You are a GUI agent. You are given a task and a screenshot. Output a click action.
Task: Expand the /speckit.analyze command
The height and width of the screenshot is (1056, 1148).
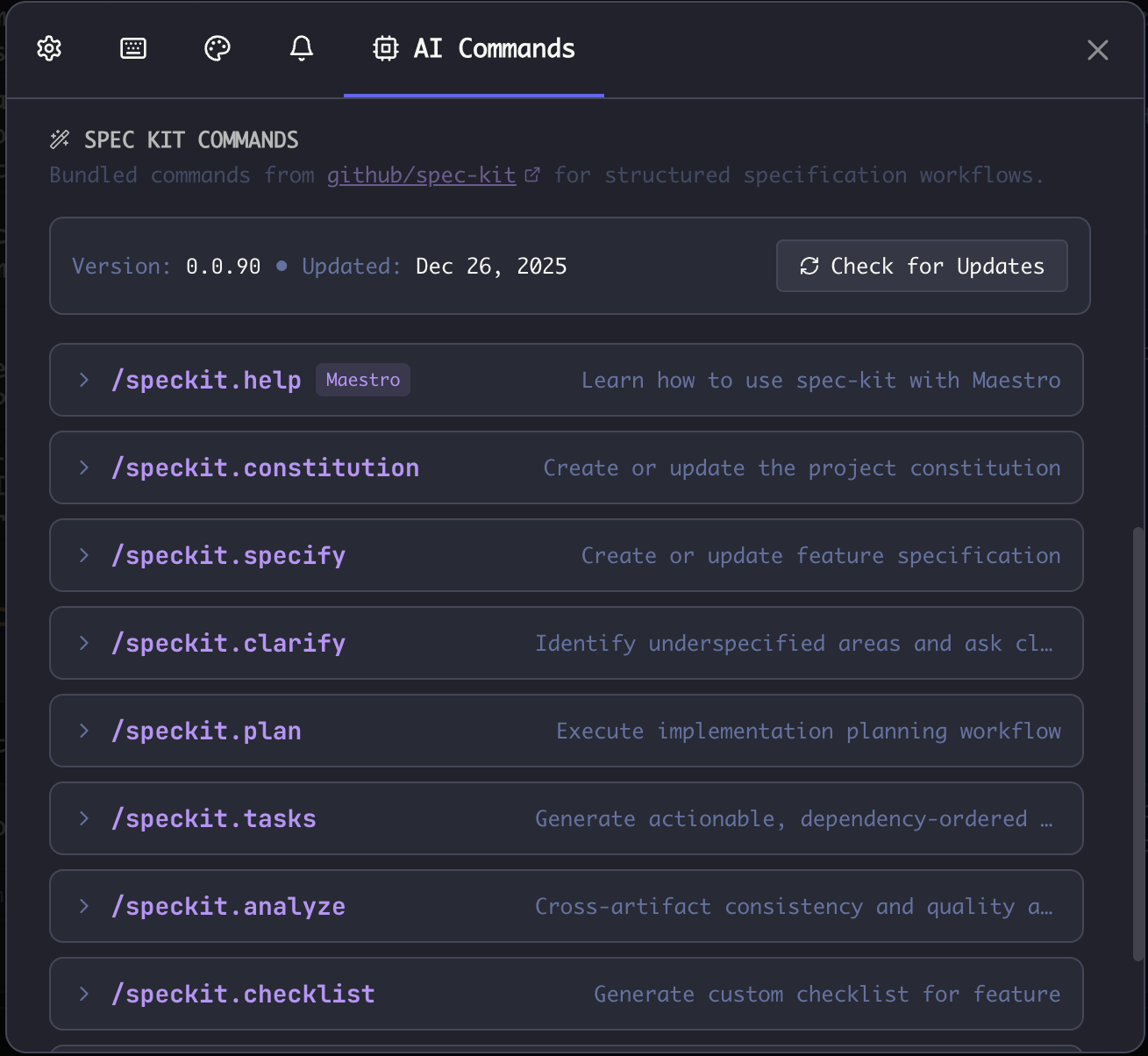pos(83,906)
